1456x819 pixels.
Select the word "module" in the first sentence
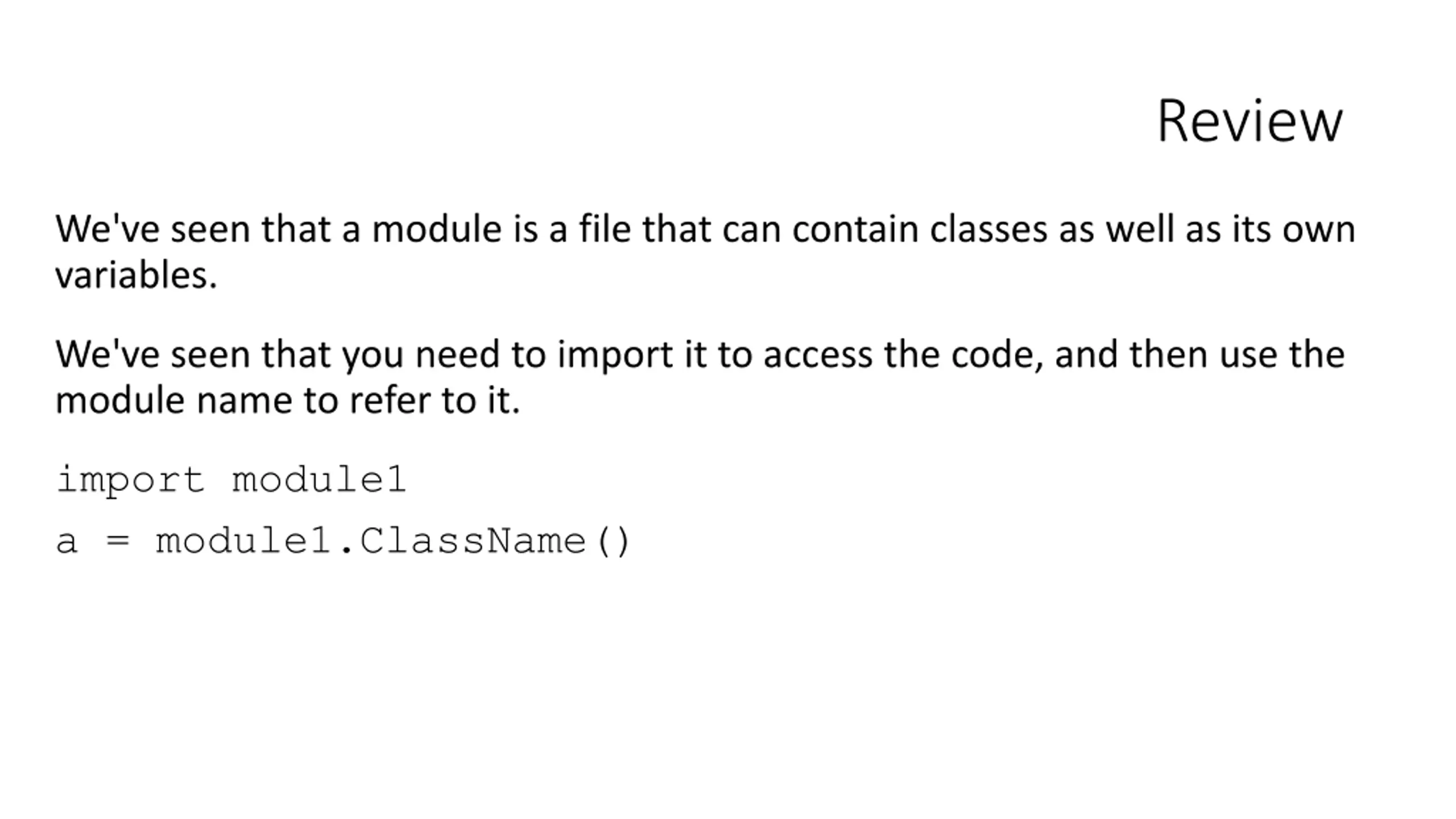[437, 229]
